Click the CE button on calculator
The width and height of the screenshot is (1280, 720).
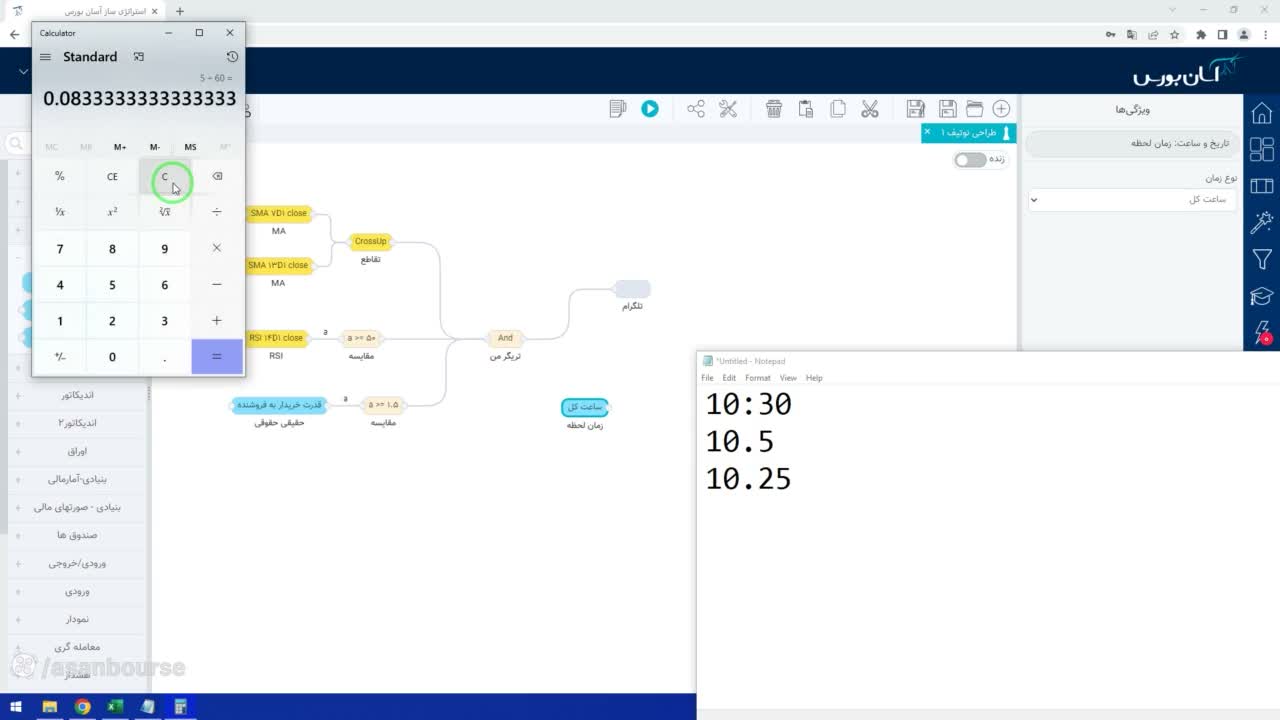tap(112, 177)
